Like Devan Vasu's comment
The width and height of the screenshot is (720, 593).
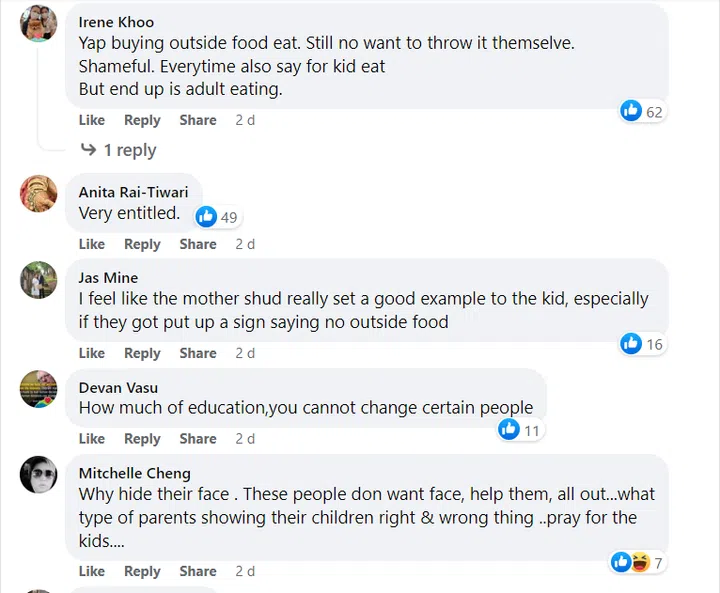[x=92, y=439]
